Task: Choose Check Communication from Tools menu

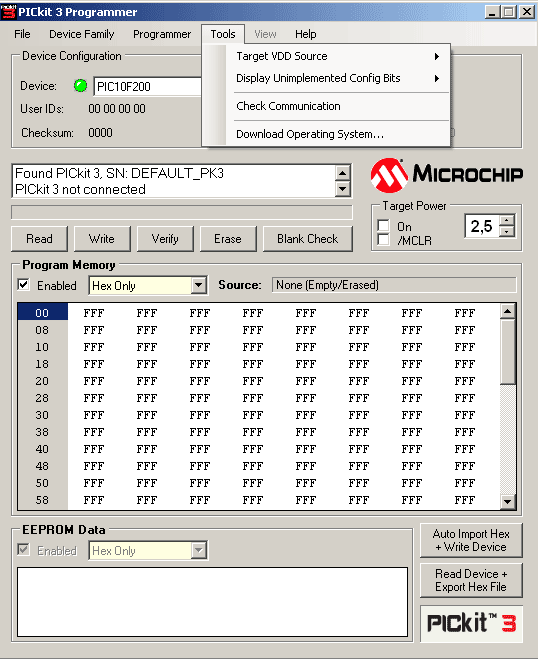Action: click(338, 106)
